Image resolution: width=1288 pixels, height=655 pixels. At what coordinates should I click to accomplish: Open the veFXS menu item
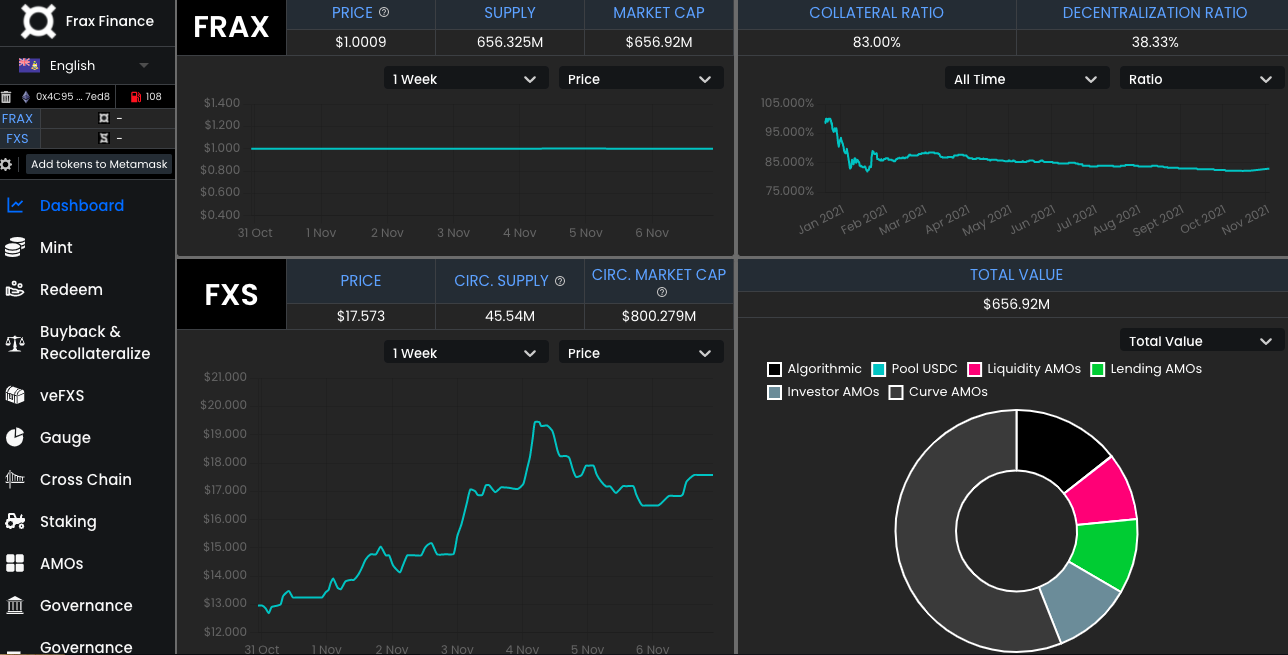[x=62, y=395]
